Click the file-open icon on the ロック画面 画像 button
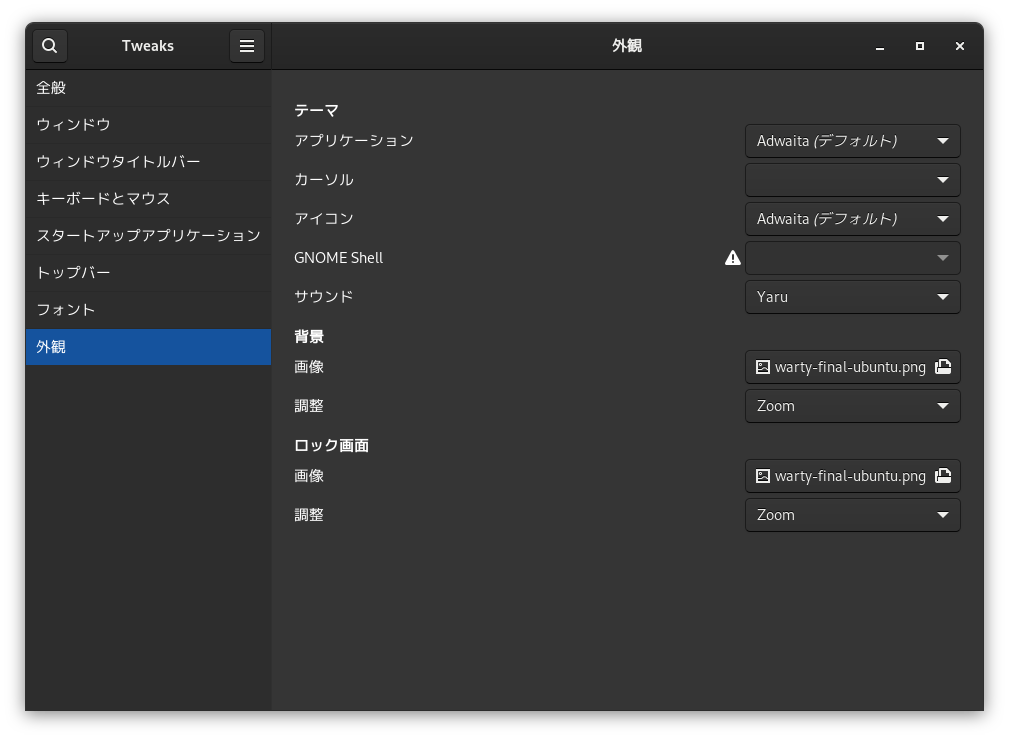 (x=942, y=476)
